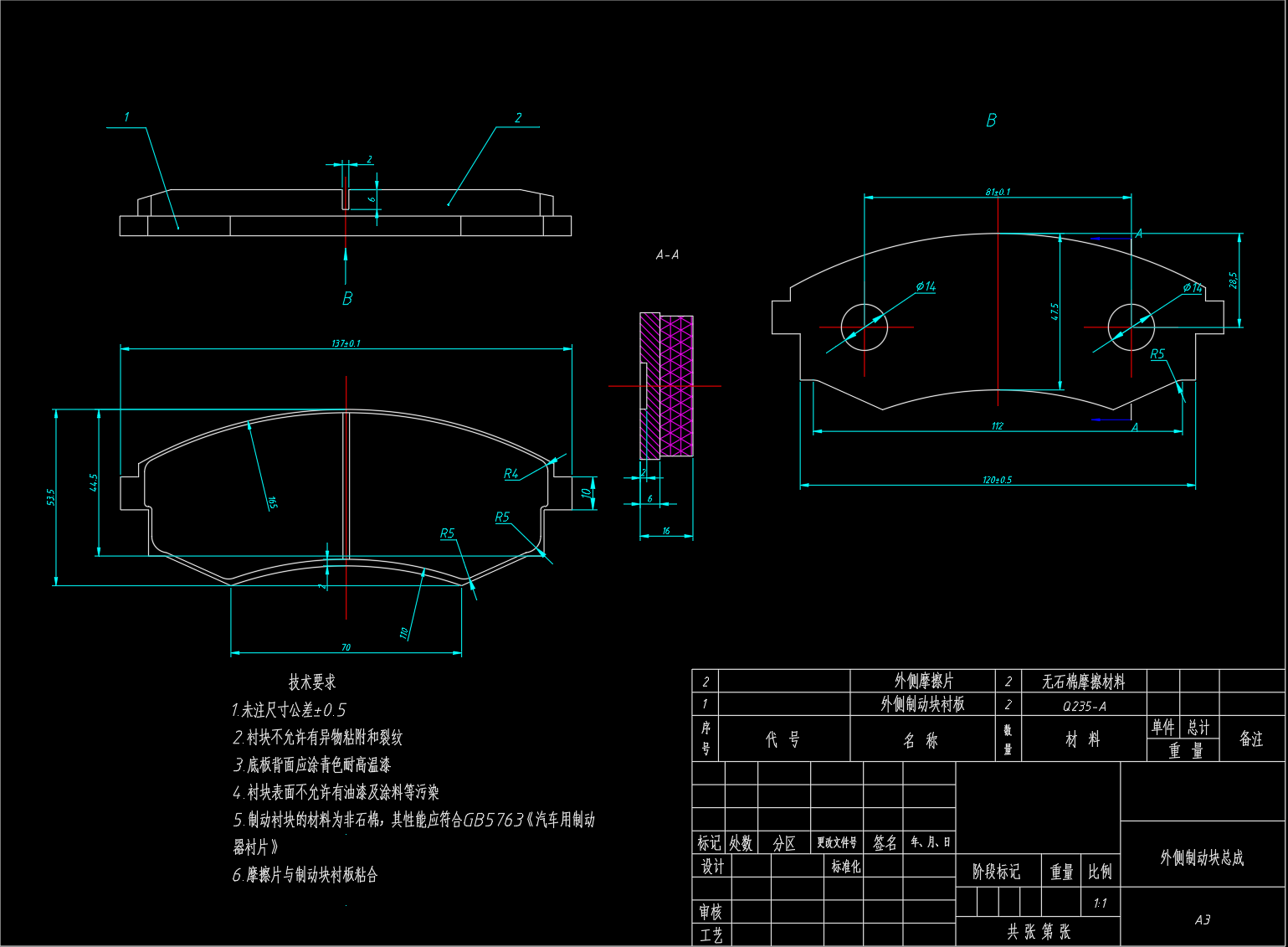Select the 单件 header cell
1288x947 pixels.
1162,727
